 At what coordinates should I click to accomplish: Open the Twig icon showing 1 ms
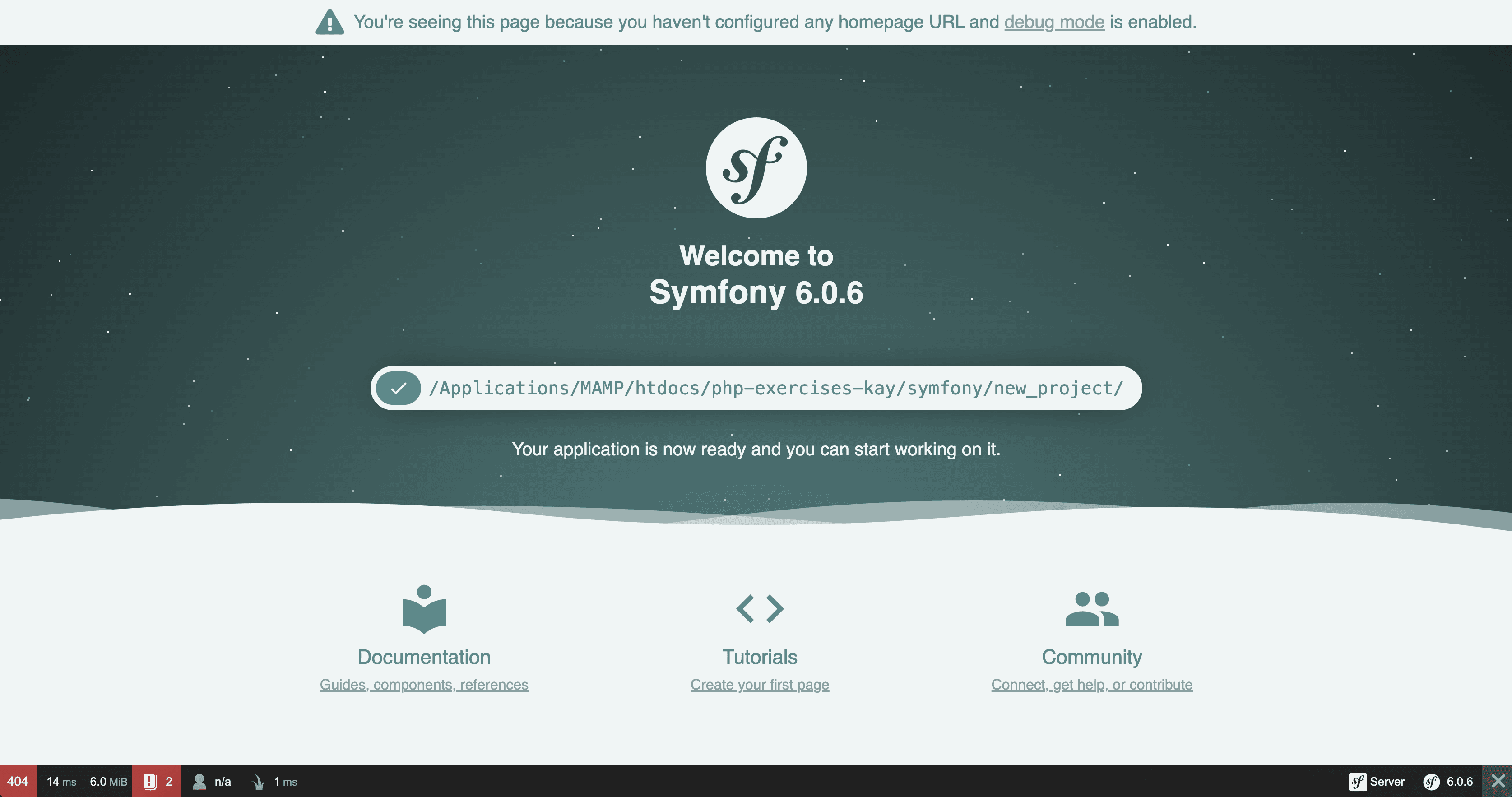275,781
